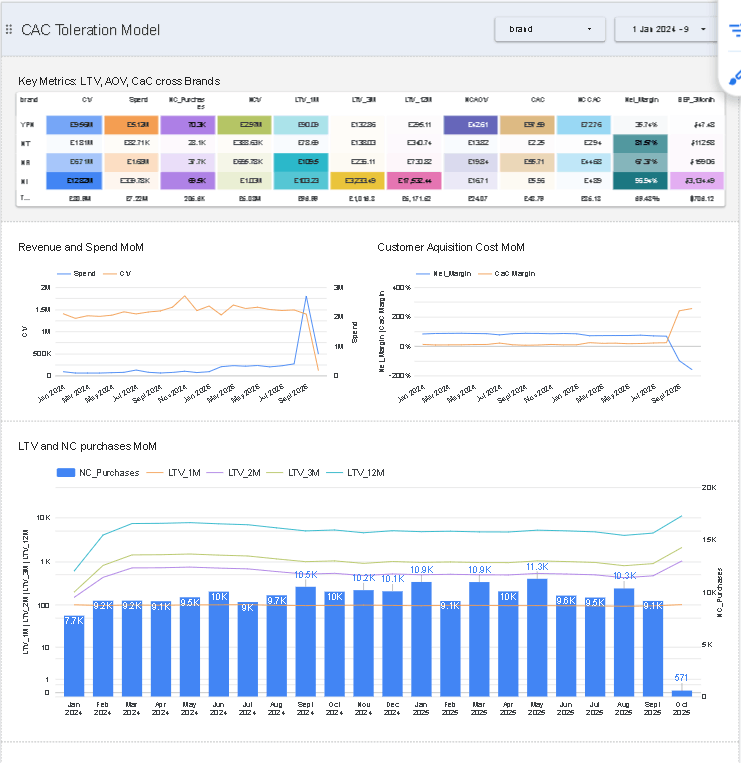Screen dimensions: 741x763
Task: Sort table by the LTV_1M column header
Action: pyautogui.click(x=307, y=100)
